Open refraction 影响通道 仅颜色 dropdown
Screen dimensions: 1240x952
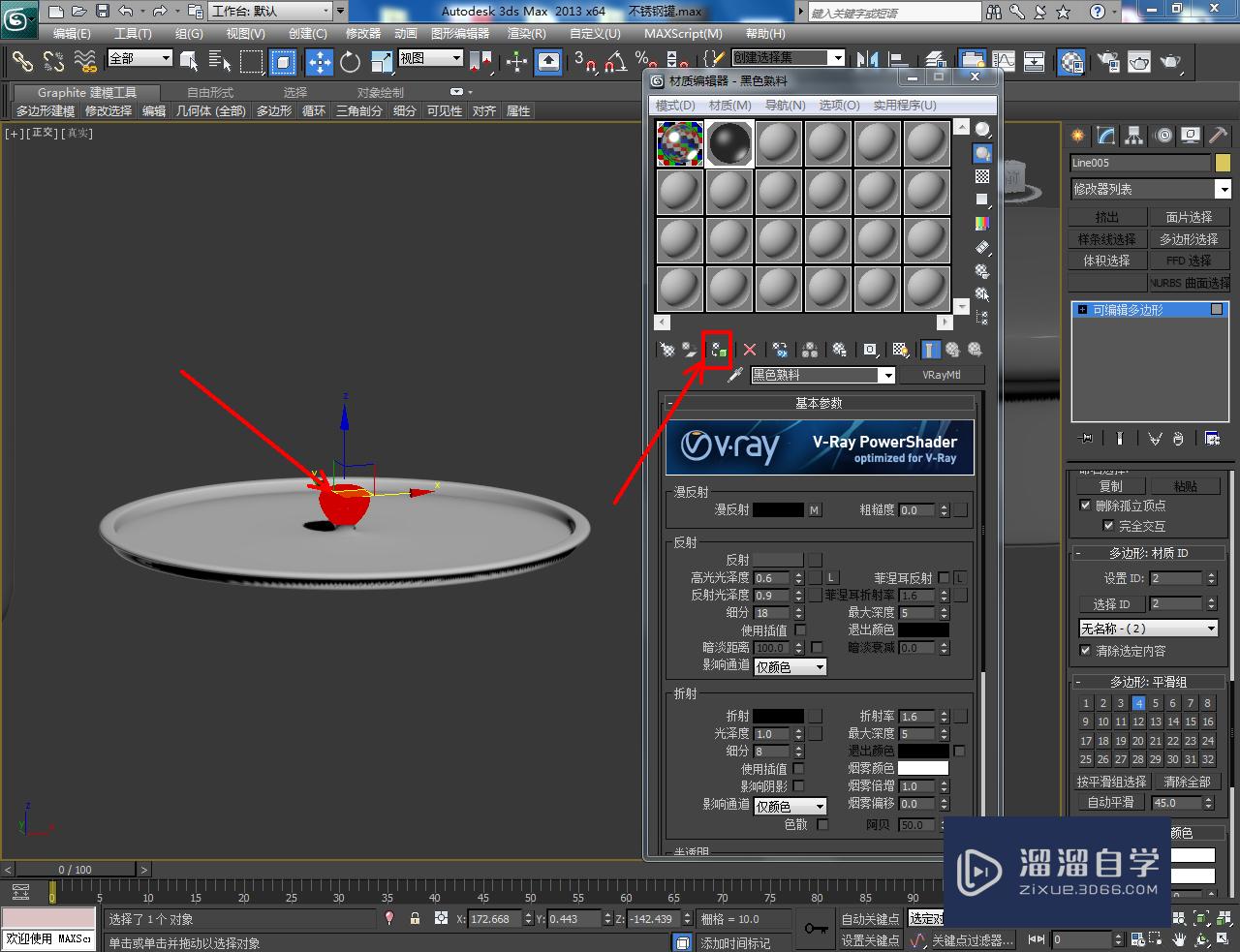tap(790, 806)
